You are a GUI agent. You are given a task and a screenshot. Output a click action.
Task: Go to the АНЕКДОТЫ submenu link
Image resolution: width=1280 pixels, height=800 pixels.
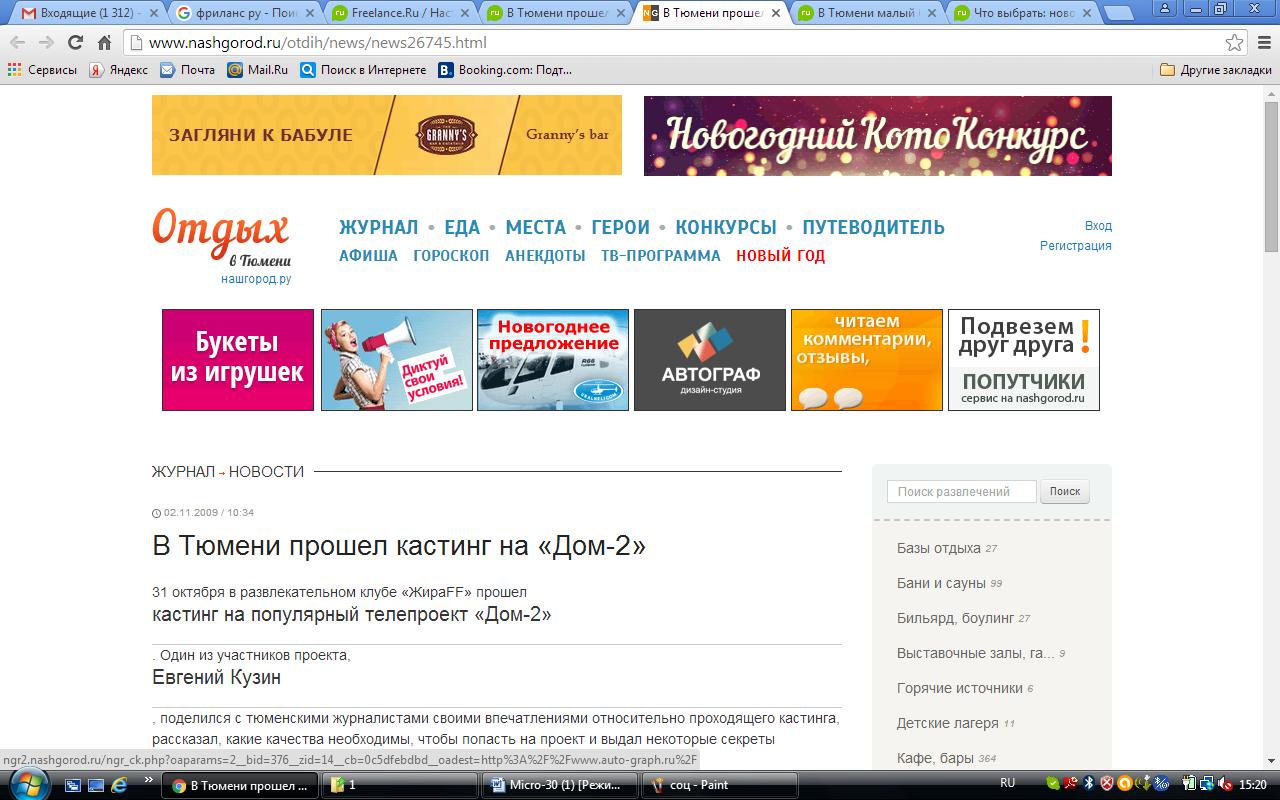545,255
